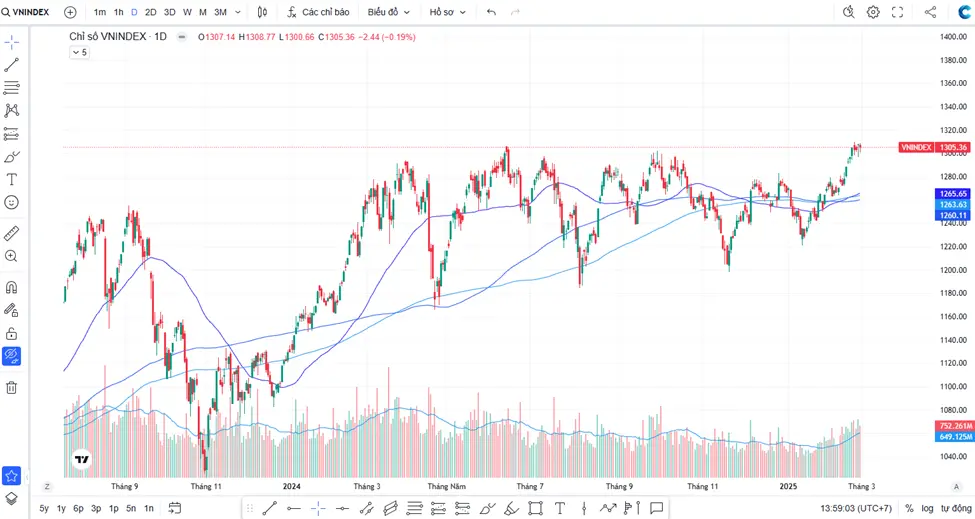Pick callout comment tool in favorites bar
Screen dimensions: 975x519
point(656,508)
